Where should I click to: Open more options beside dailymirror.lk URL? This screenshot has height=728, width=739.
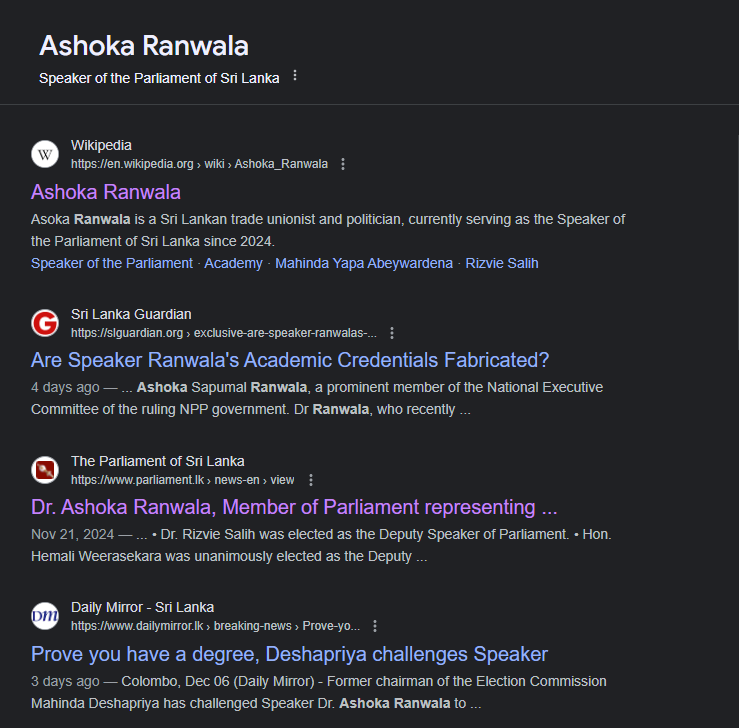pos(375,626)
